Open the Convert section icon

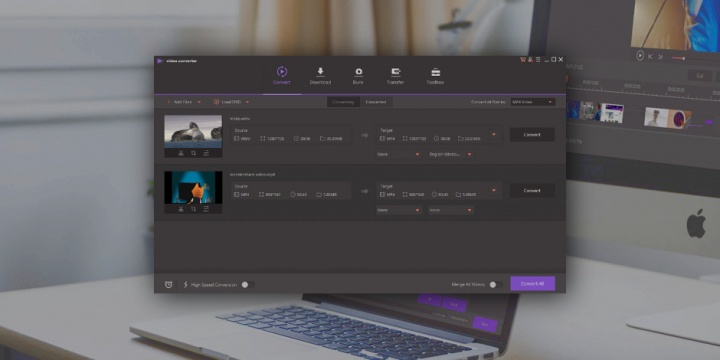(x=281, y=72)
